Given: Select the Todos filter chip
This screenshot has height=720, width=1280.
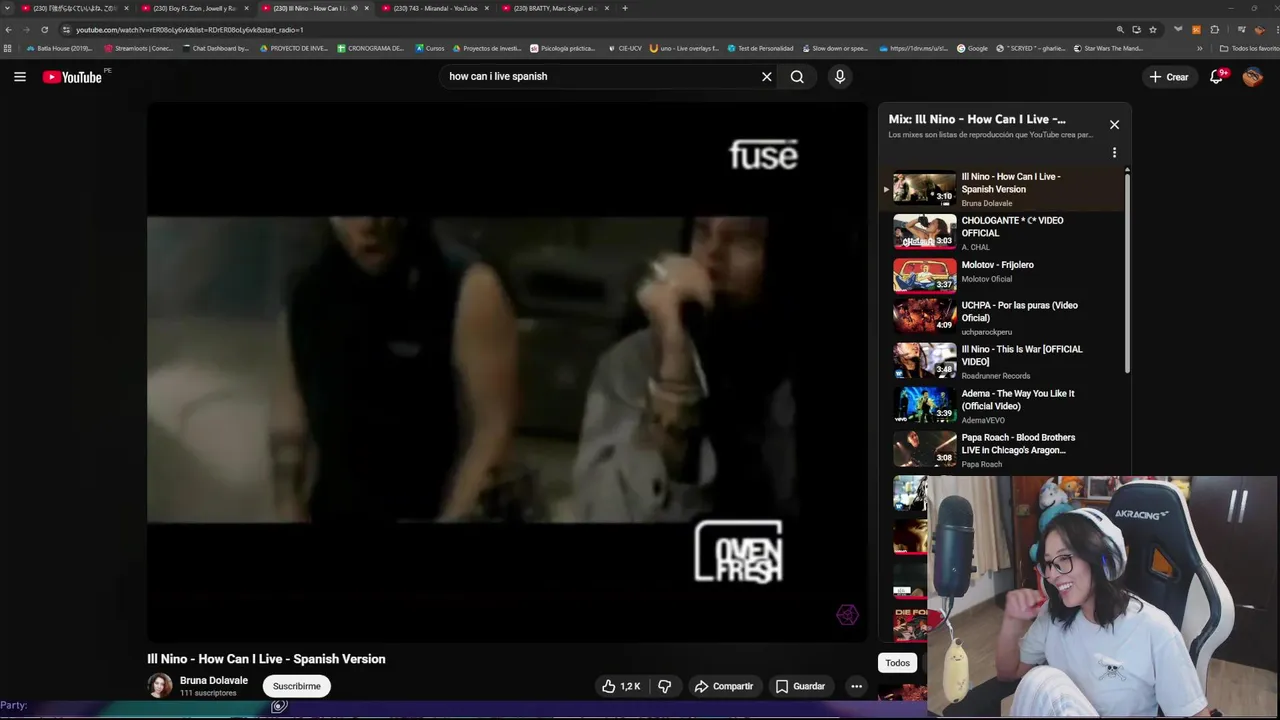Looking at the screenshot, I should [898, 663].
